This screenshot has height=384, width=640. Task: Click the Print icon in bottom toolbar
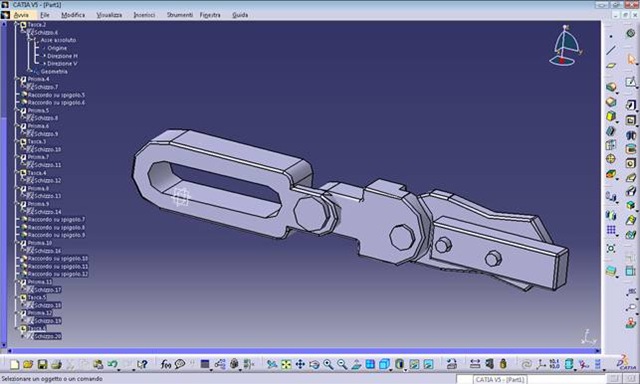(x=56, y=364)
